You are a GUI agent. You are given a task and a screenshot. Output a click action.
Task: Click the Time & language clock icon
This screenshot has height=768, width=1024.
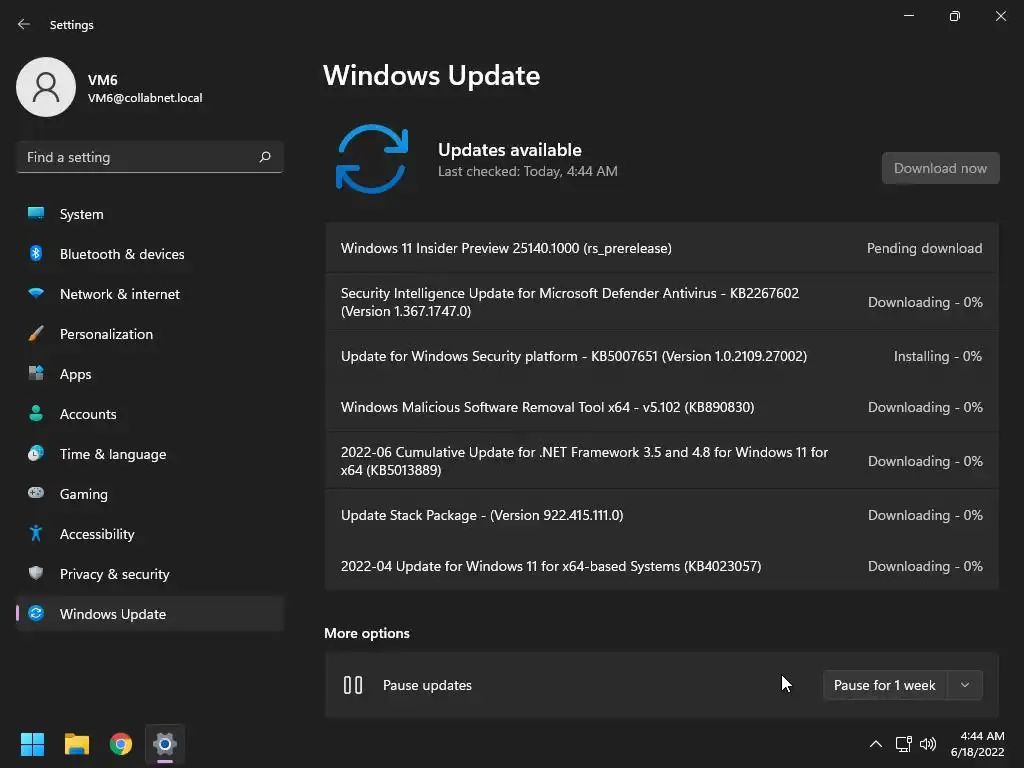click(36, 453)
